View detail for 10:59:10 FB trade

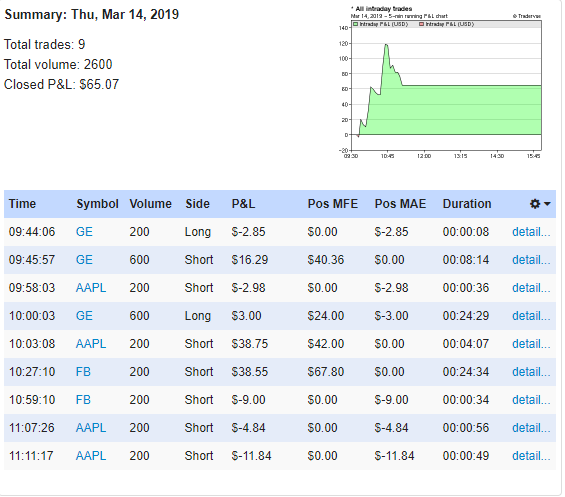point(531,400)
